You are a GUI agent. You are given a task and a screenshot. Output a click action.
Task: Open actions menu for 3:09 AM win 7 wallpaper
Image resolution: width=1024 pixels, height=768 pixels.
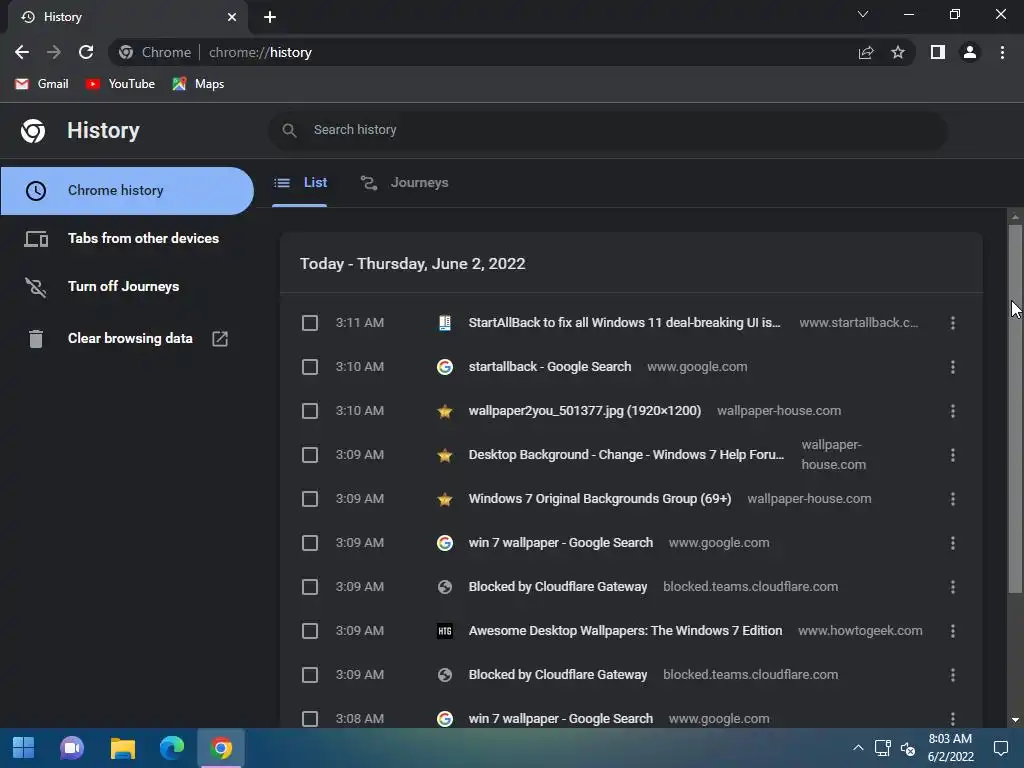click(x=953, y=543)
